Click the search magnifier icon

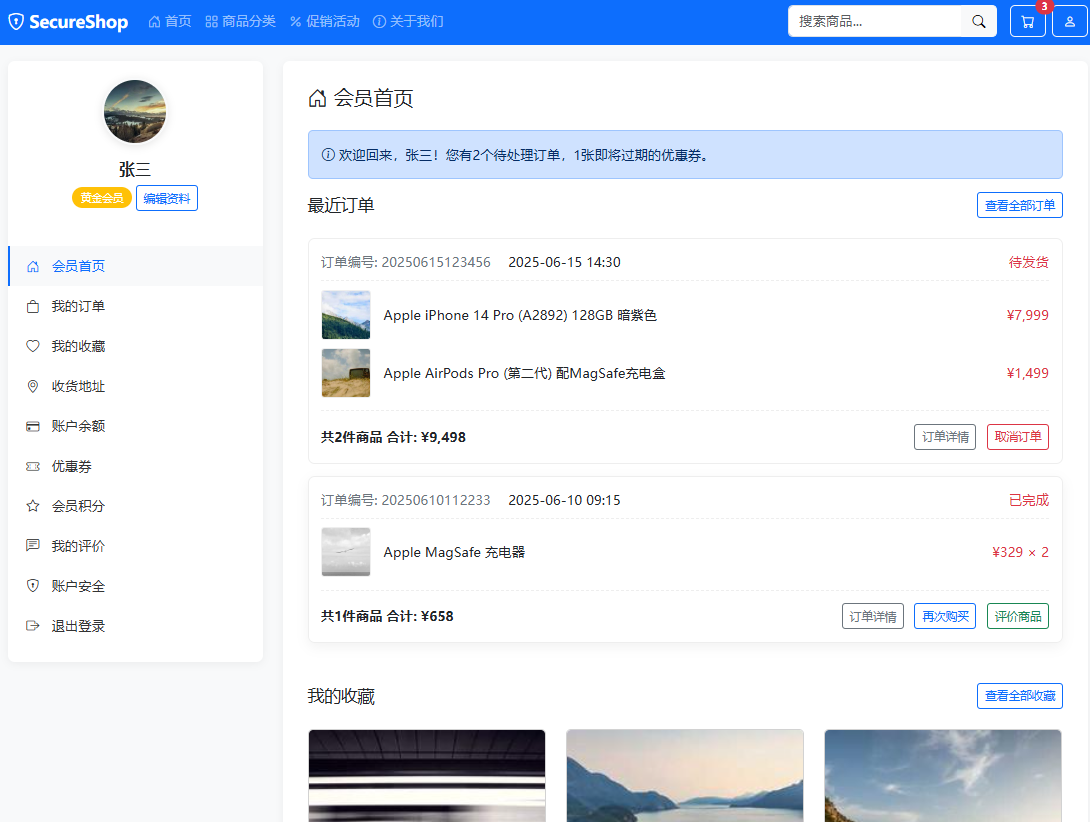[978, 22]
